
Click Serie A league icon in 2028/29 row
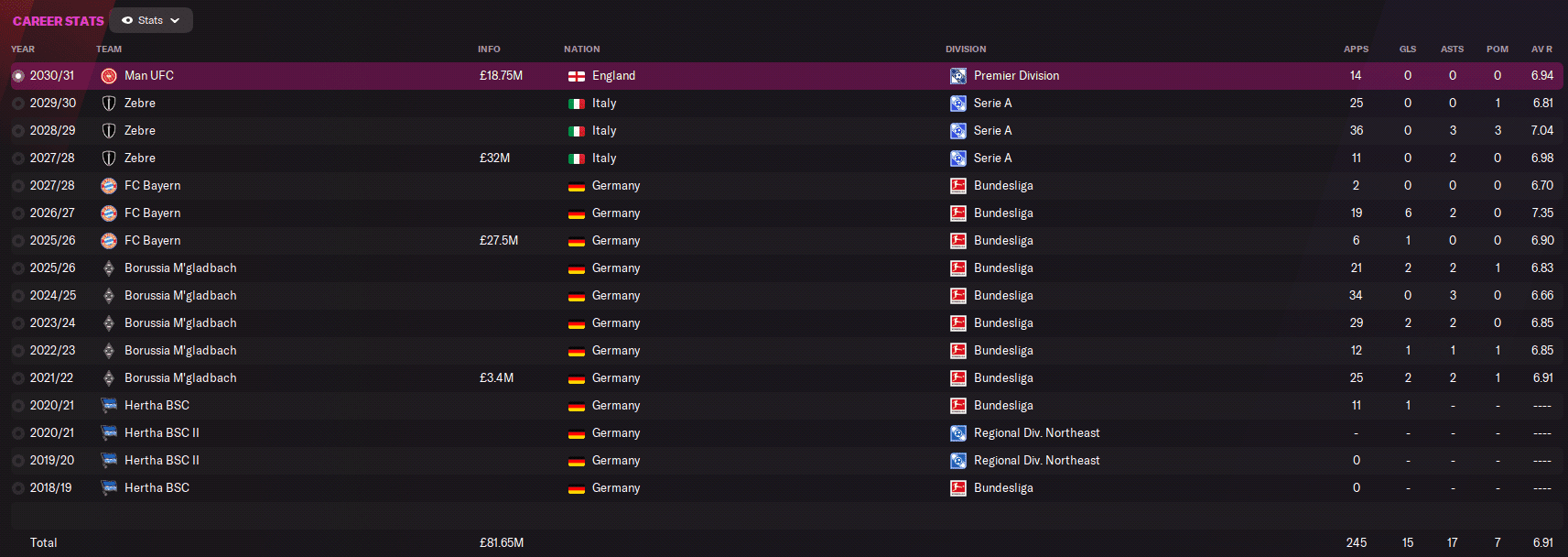coord(958,131)
